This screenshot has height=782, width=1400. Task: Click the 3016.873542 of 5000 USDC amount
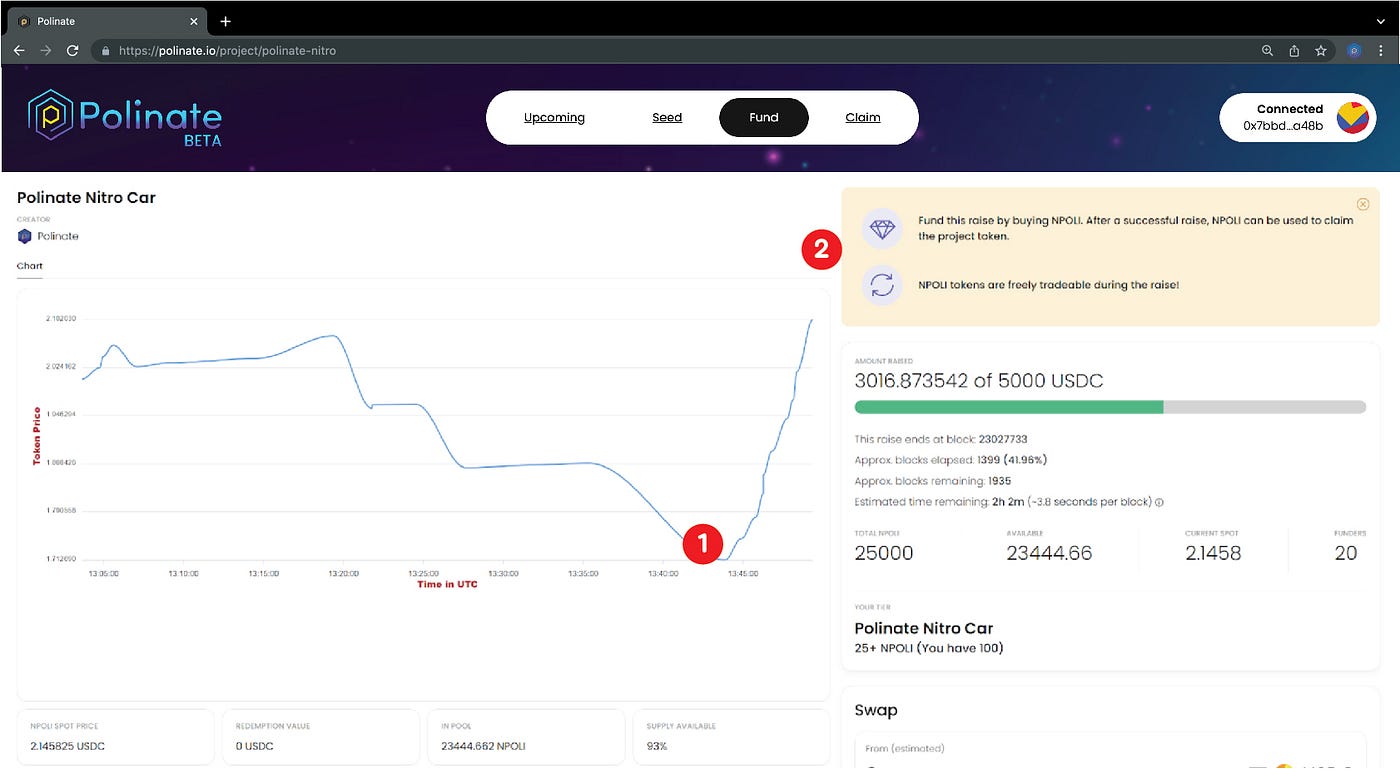coord(979,380)
